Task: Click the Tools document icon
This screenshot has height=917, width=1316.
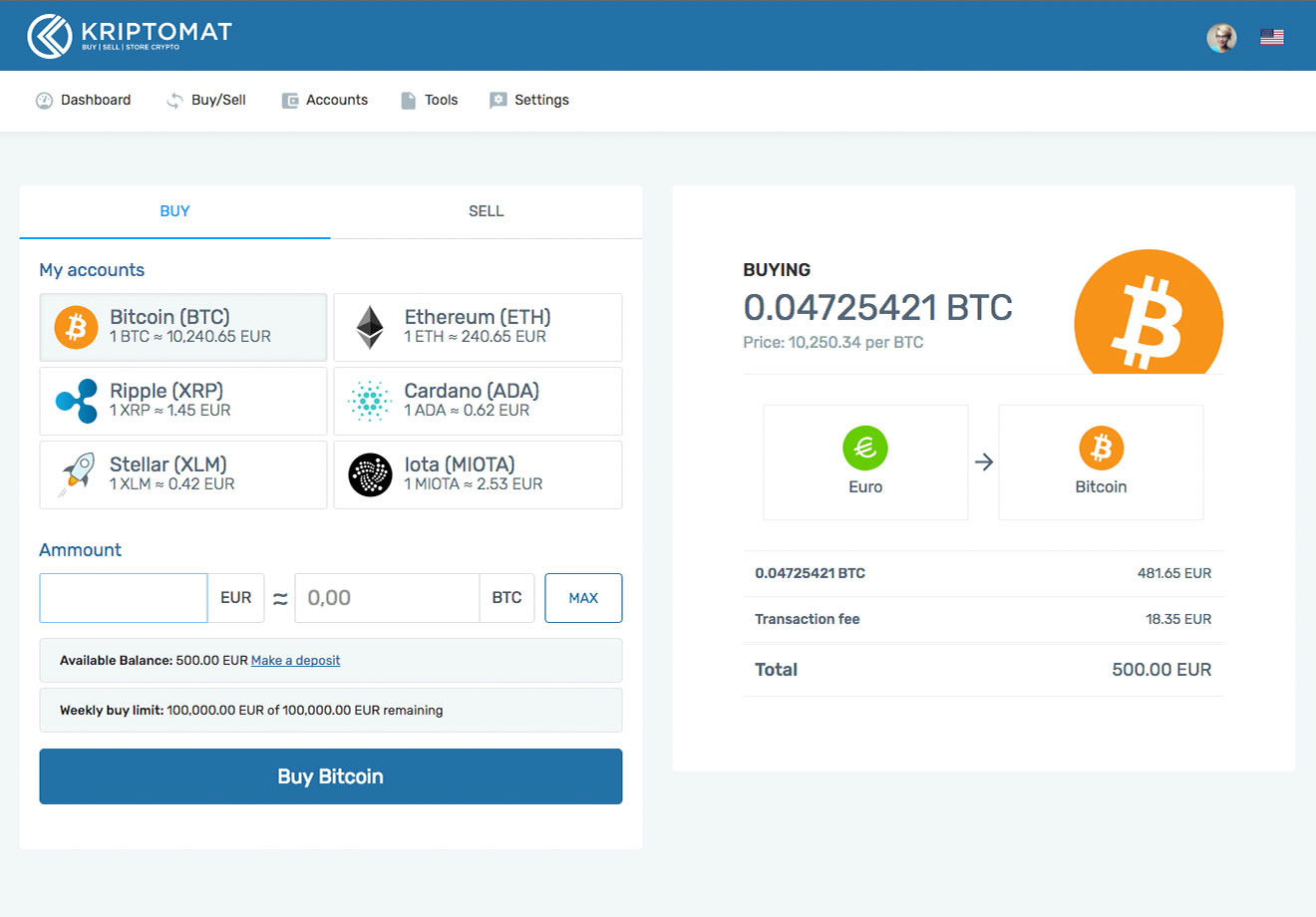Action: (x=408, y=101)
